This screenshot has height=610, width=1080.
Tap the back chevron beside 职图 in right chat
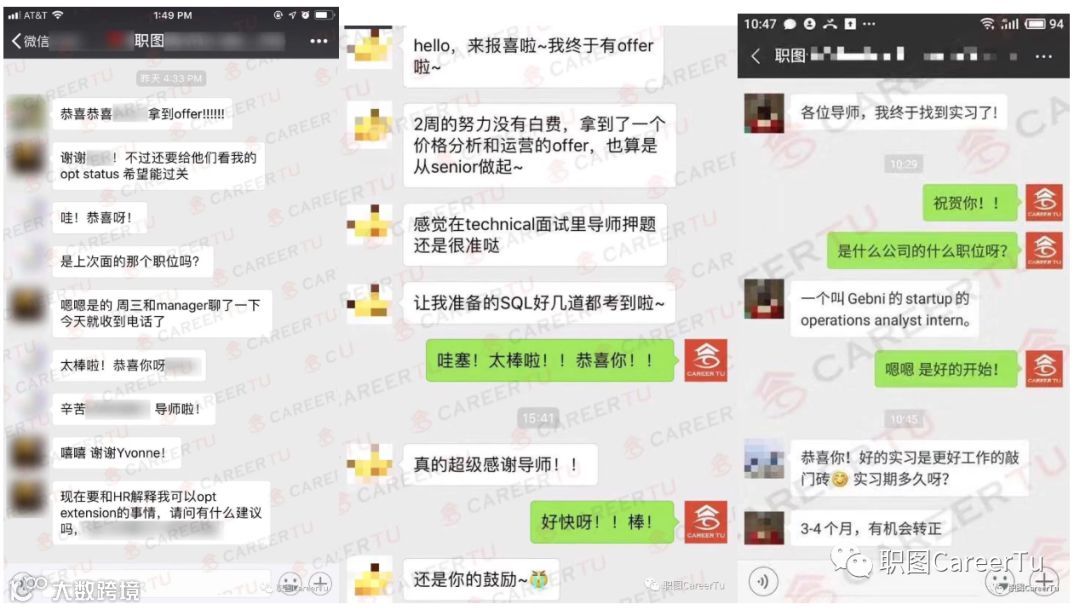pos(756,56)
